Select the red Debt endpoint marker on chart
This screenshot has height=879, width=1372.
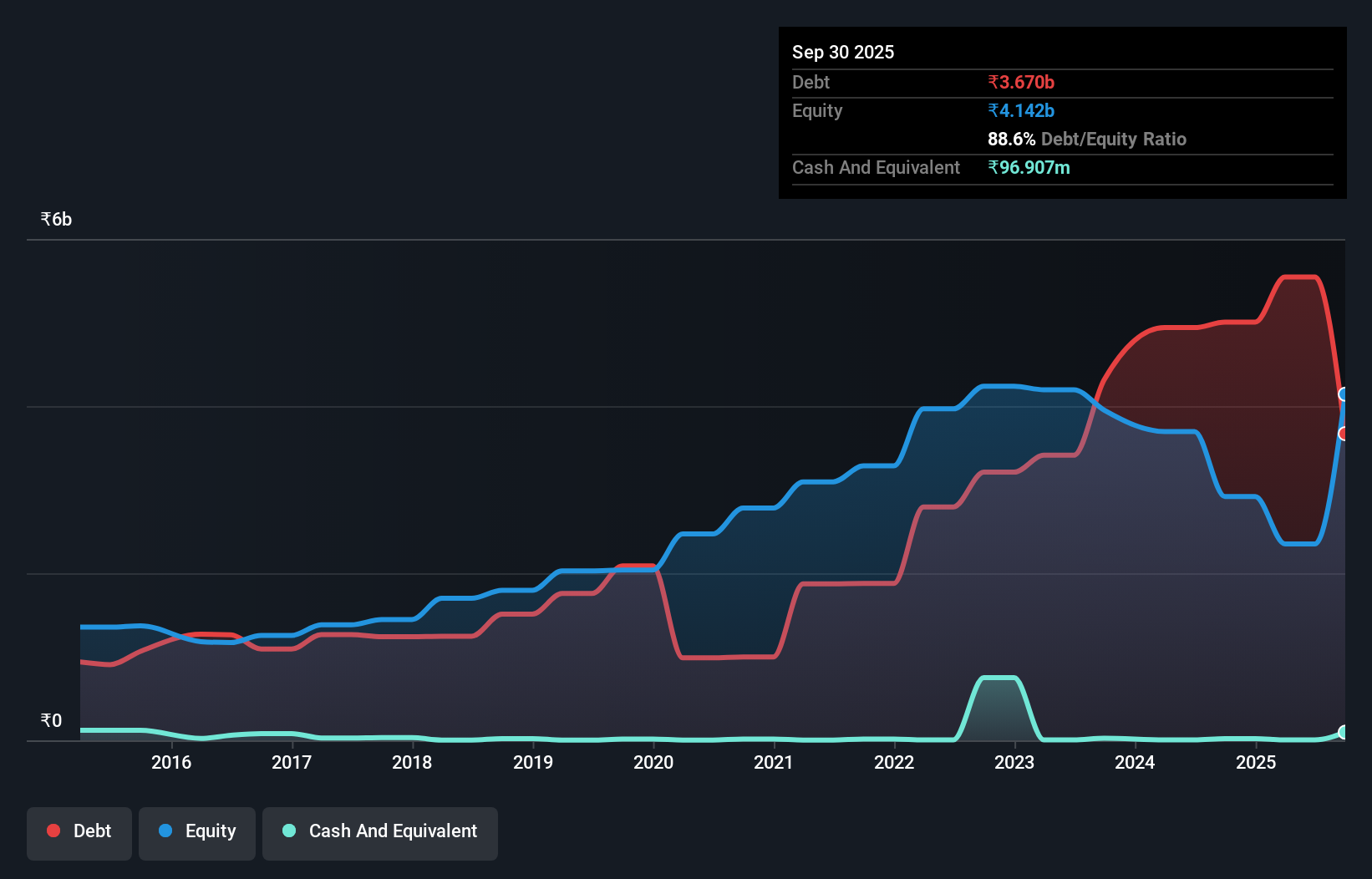tap(1344, 433)
